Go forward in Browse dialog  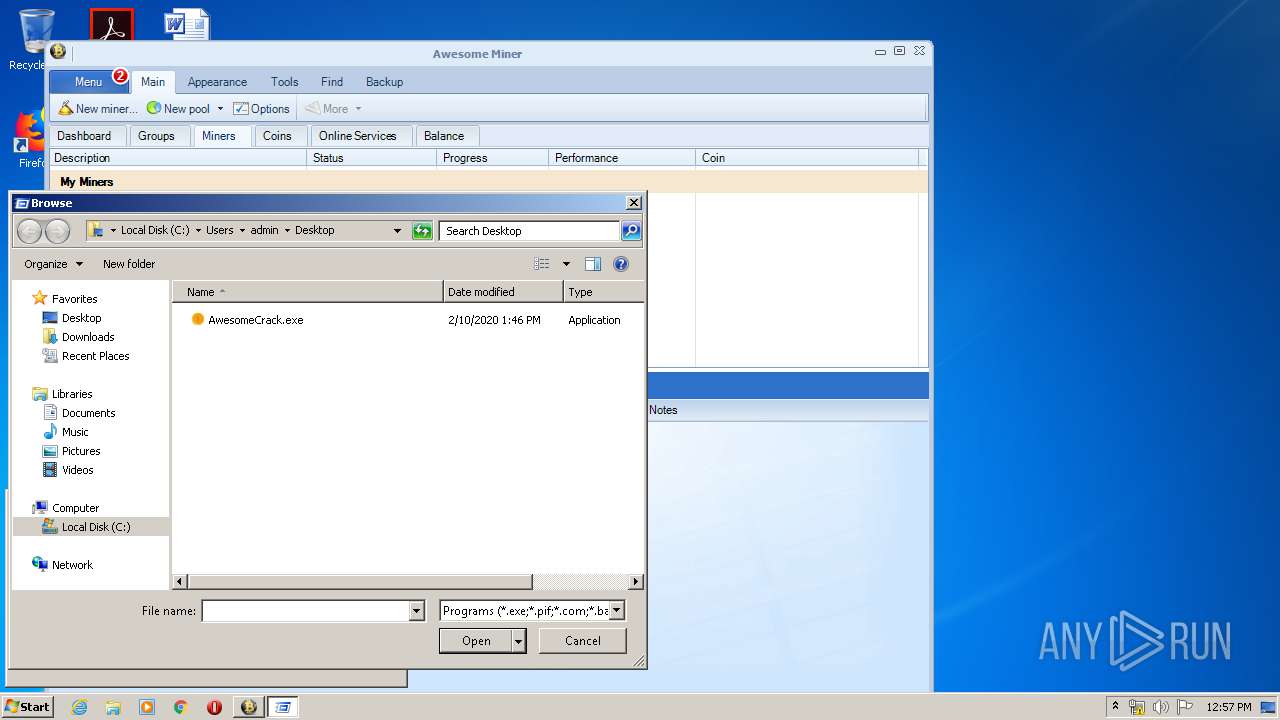(x=57, y=231)
